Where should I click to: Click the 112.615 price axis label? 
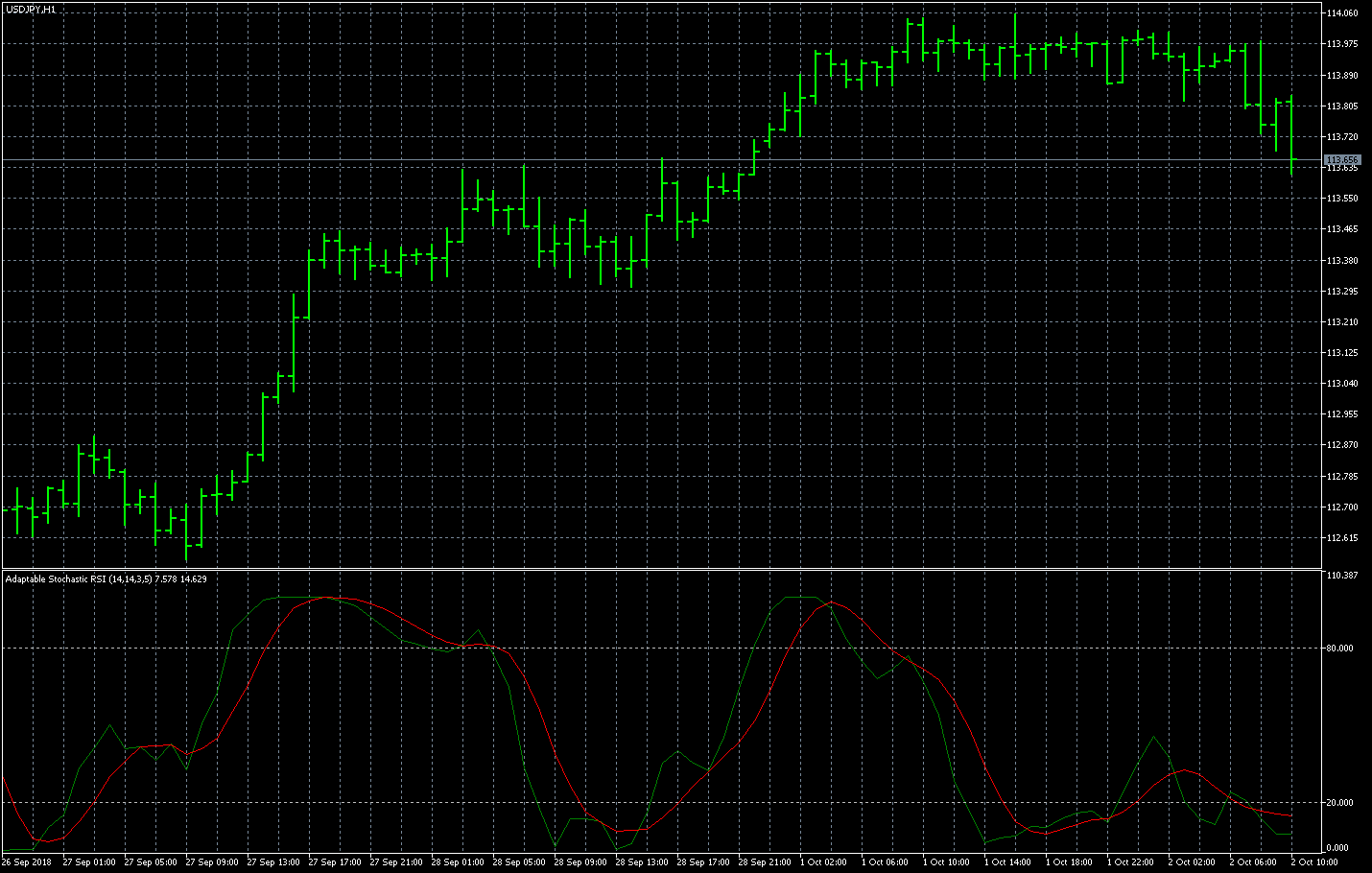tap(1342, 538)
